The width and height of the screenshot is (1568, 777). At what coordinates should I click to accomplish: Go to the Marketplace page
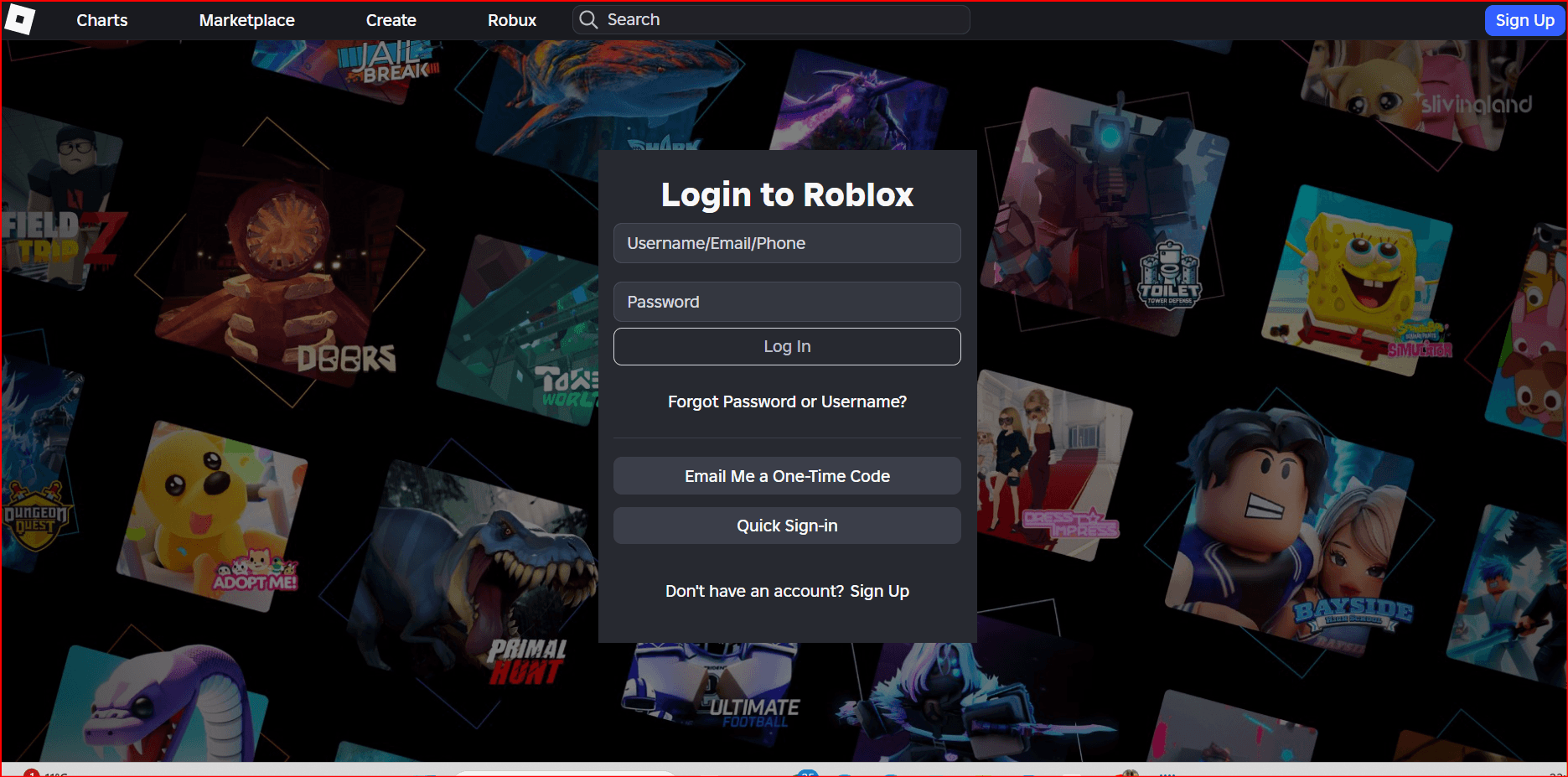[246, 20]
